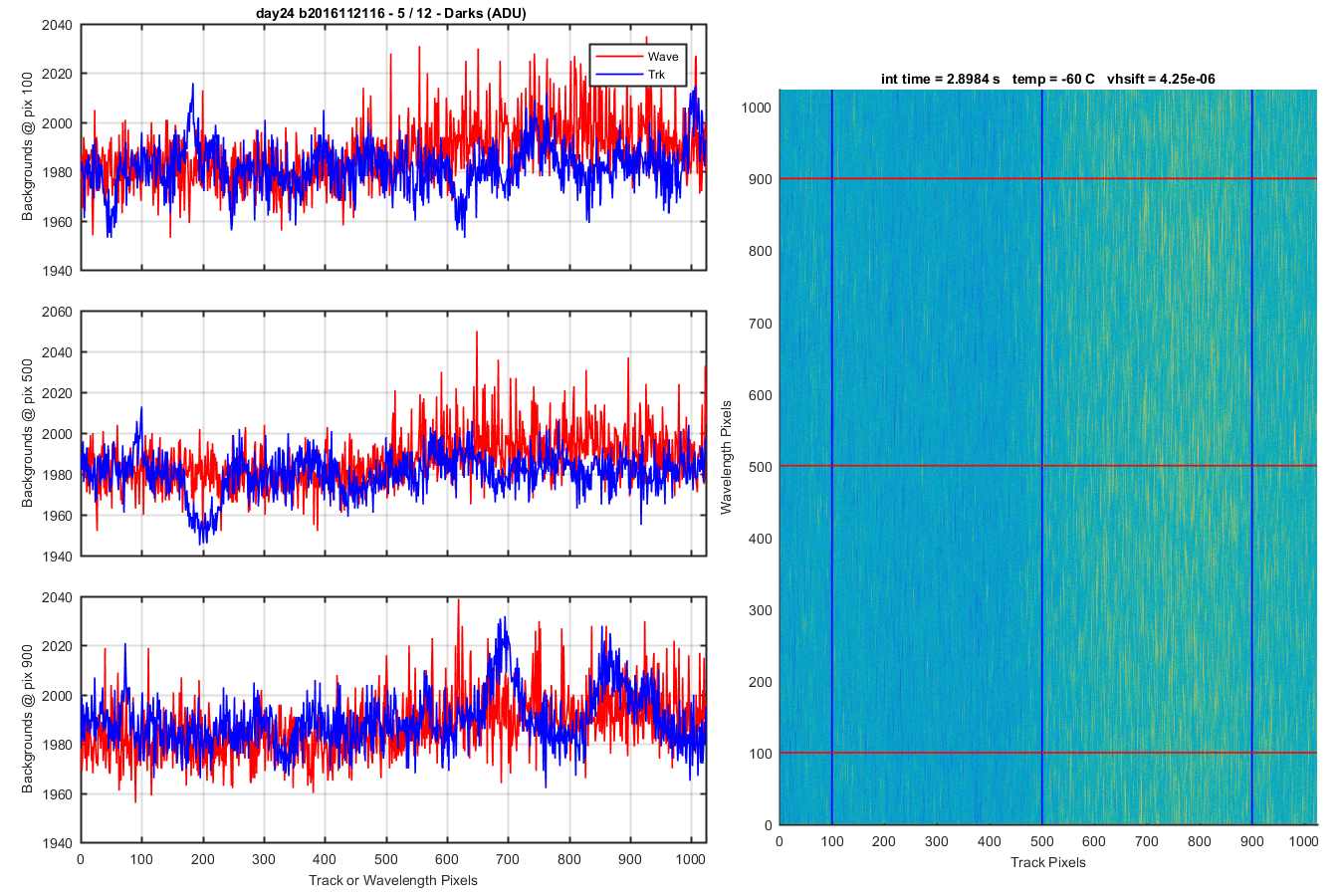Viewport: 1344px width, 896px height.
Task: Click the plot title 'day24 b2016112116 - 5 / 12 - Darks (ADU)'
Action: tap(392, 13)
